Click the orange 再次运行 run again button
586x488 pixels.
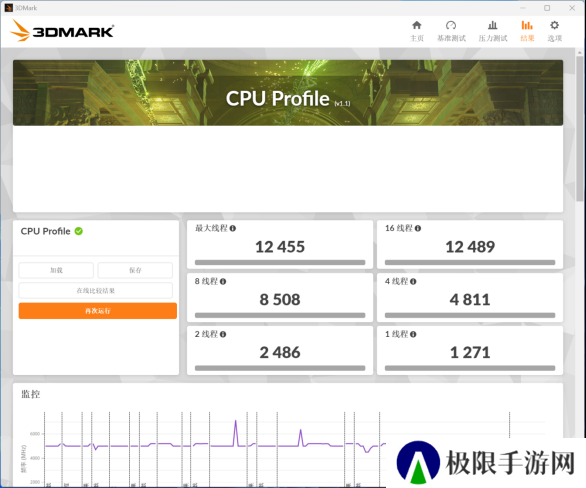click(98, 311)
